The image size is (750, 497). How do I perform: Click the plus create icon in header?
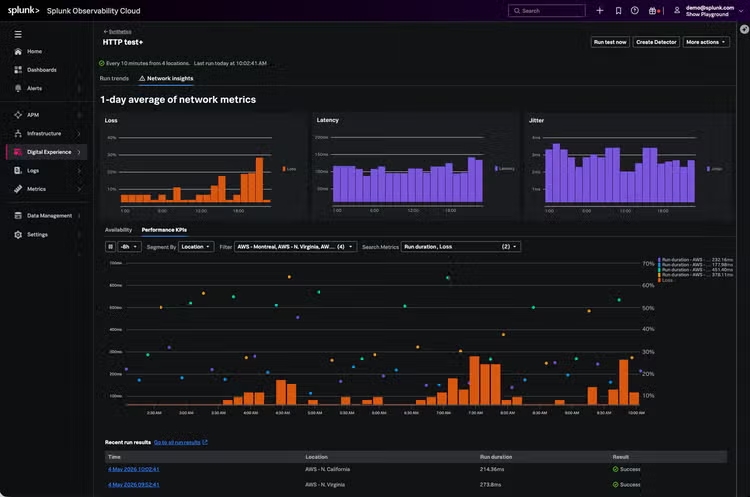(599, 11)
